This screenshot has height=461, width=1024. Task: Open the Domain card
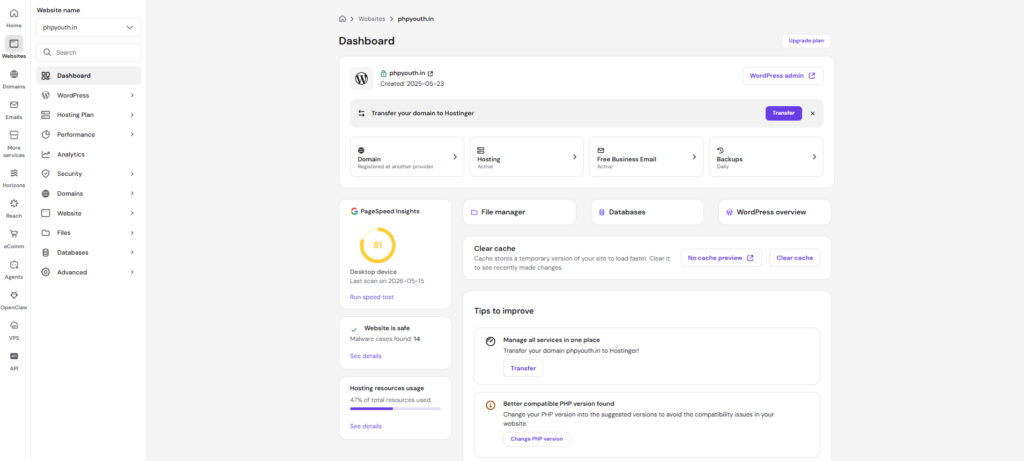407,157
